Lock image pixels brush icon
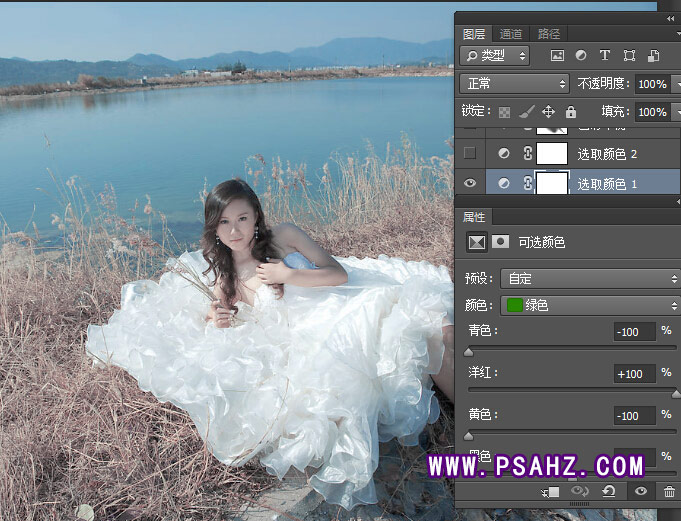Viewport: 681px width, 521px height. 527,113
